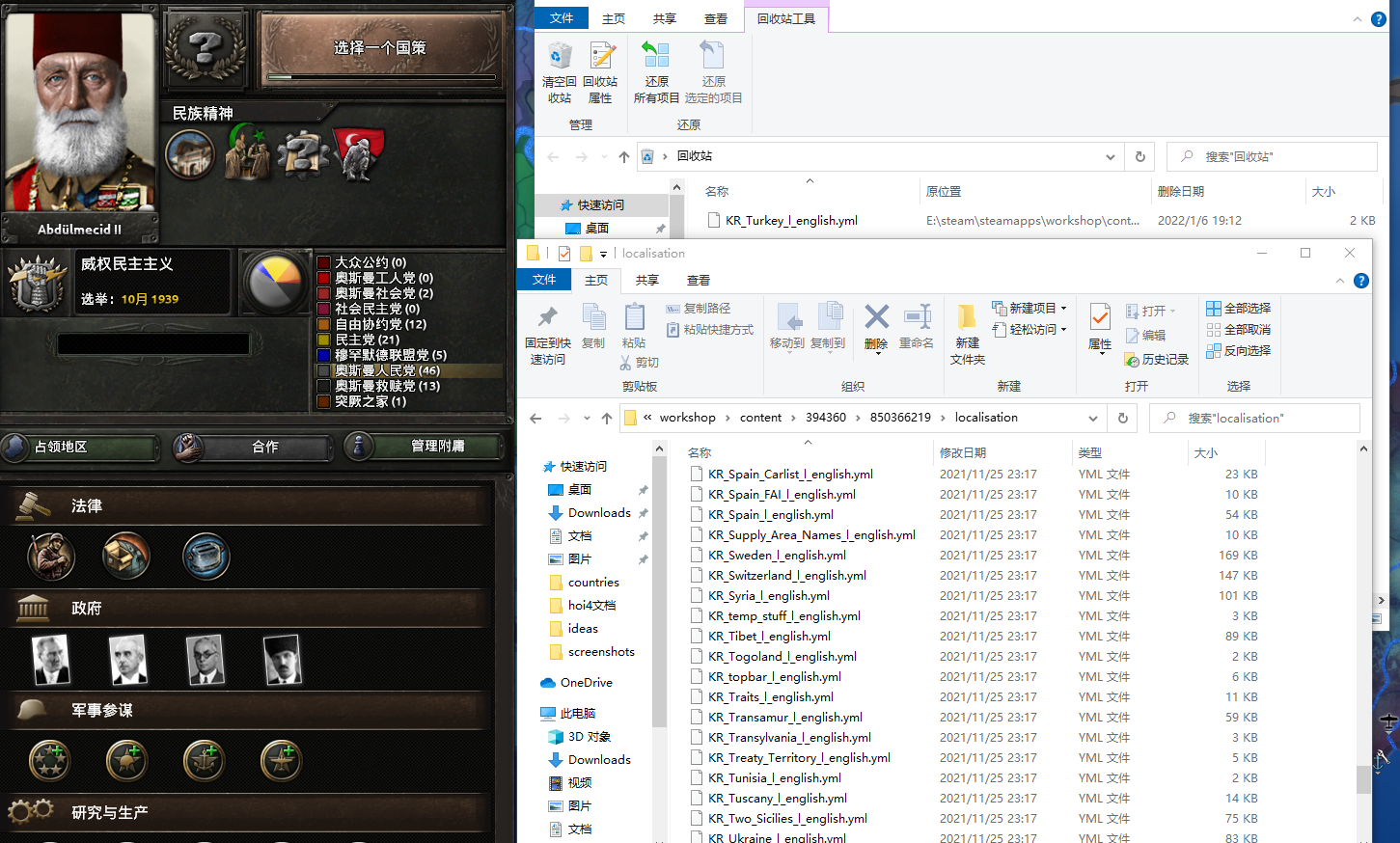Open 共享 tab in localisation window
The height and width of the screenshot is (843, 1400).
(x=646, y=280)
